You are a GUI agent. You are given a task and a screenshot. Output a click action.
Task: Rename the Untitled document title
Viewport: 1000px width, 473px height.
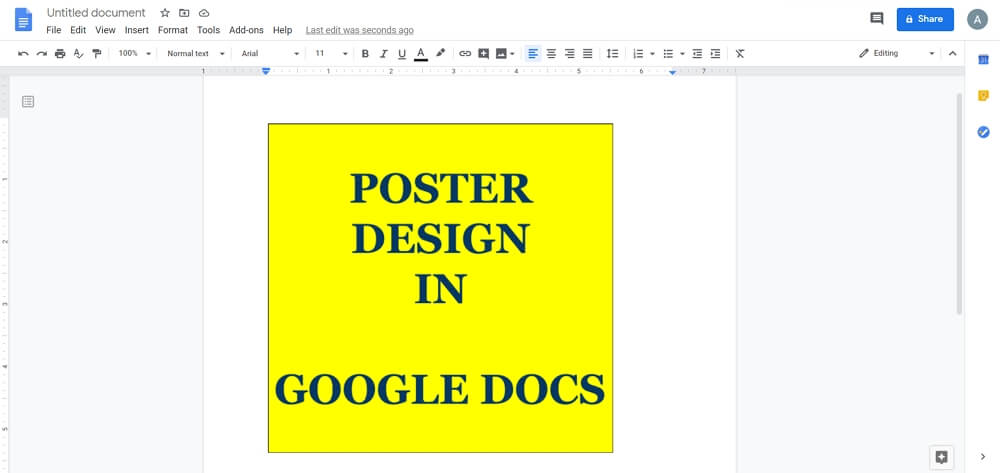tap(96, 13)
